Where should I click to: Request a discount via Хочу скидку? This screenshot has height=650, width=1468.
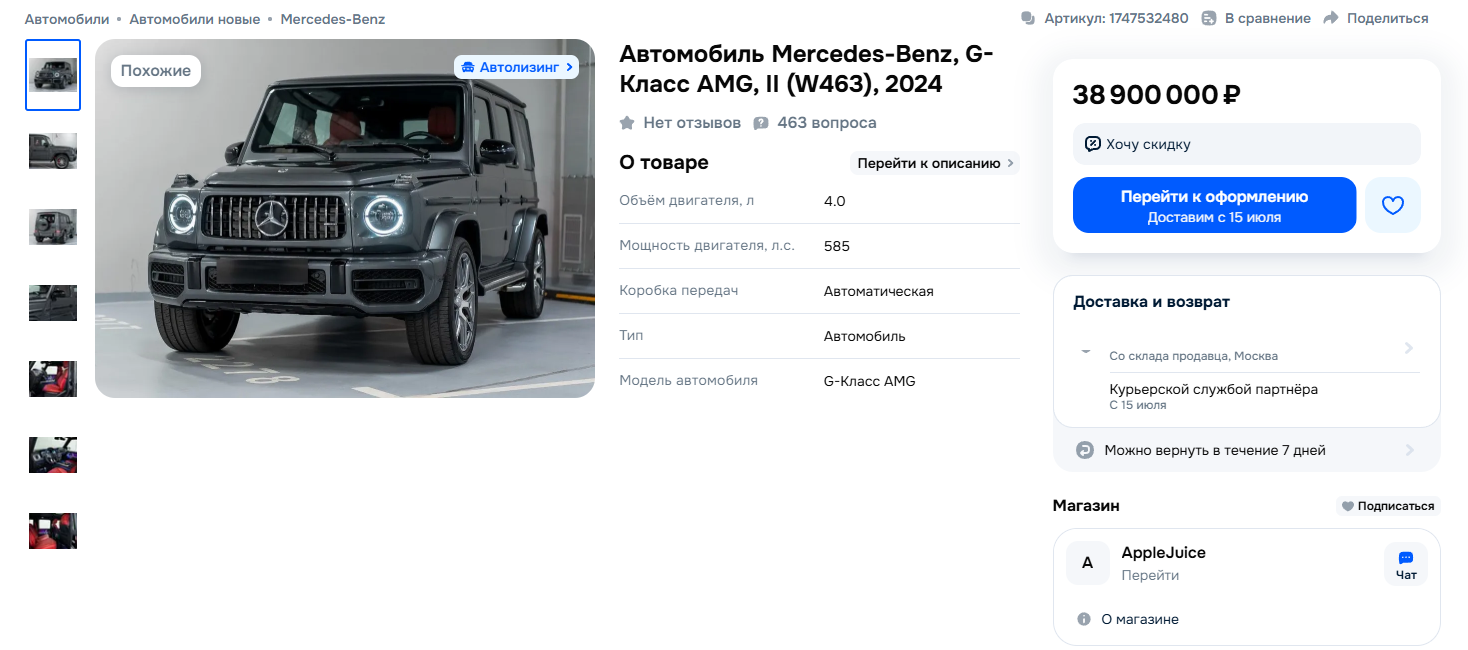click(1247, 144)
